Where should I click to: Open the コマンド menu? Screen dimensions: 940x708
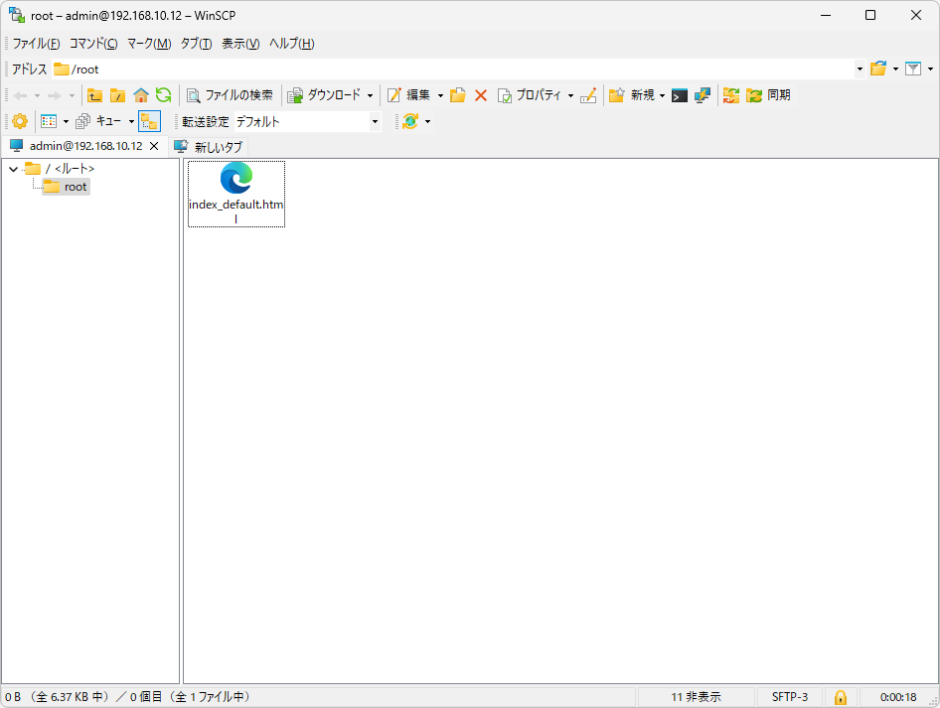[89, 44]
